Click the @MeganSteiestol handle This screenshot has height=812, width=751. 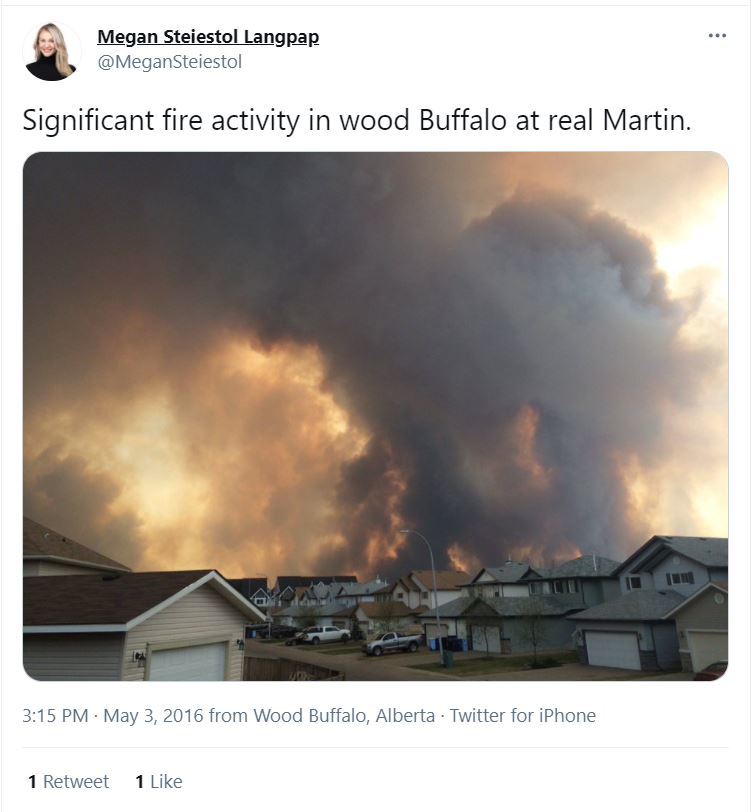pyautogui.click(x=169, y=62)
